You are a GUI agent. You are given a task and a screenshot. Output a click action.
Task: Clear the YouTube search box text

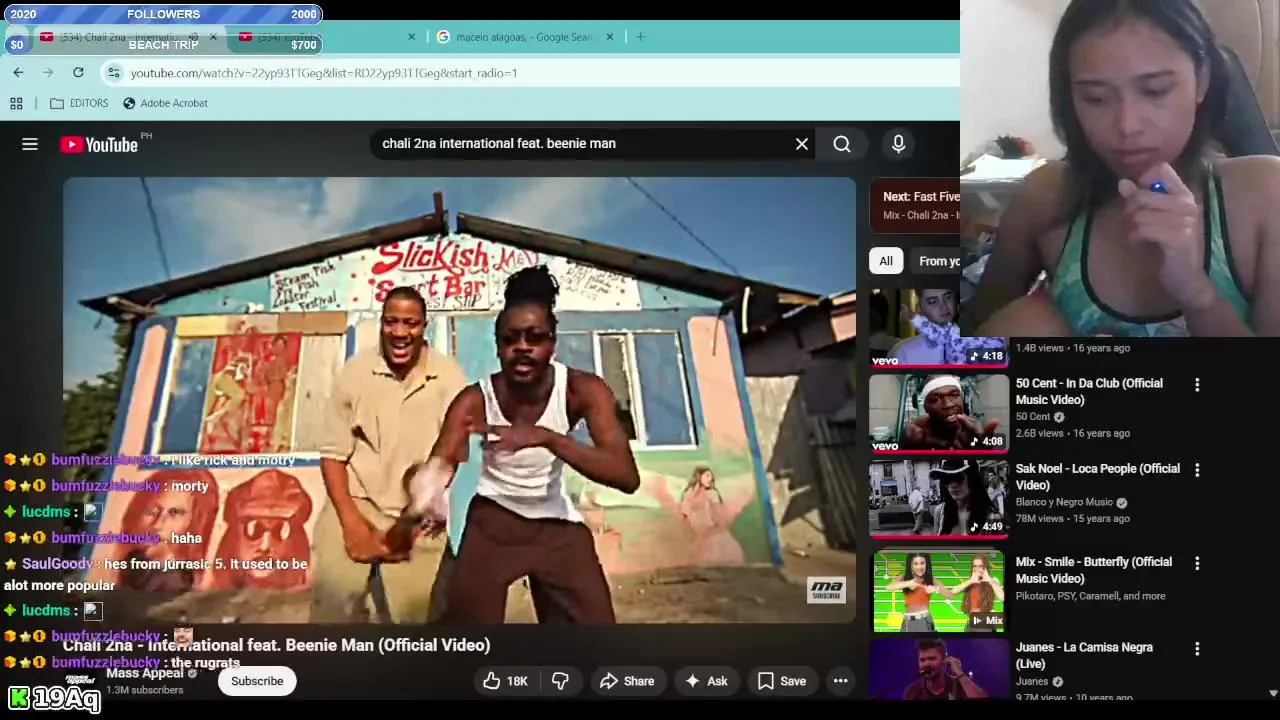(802, 144)
